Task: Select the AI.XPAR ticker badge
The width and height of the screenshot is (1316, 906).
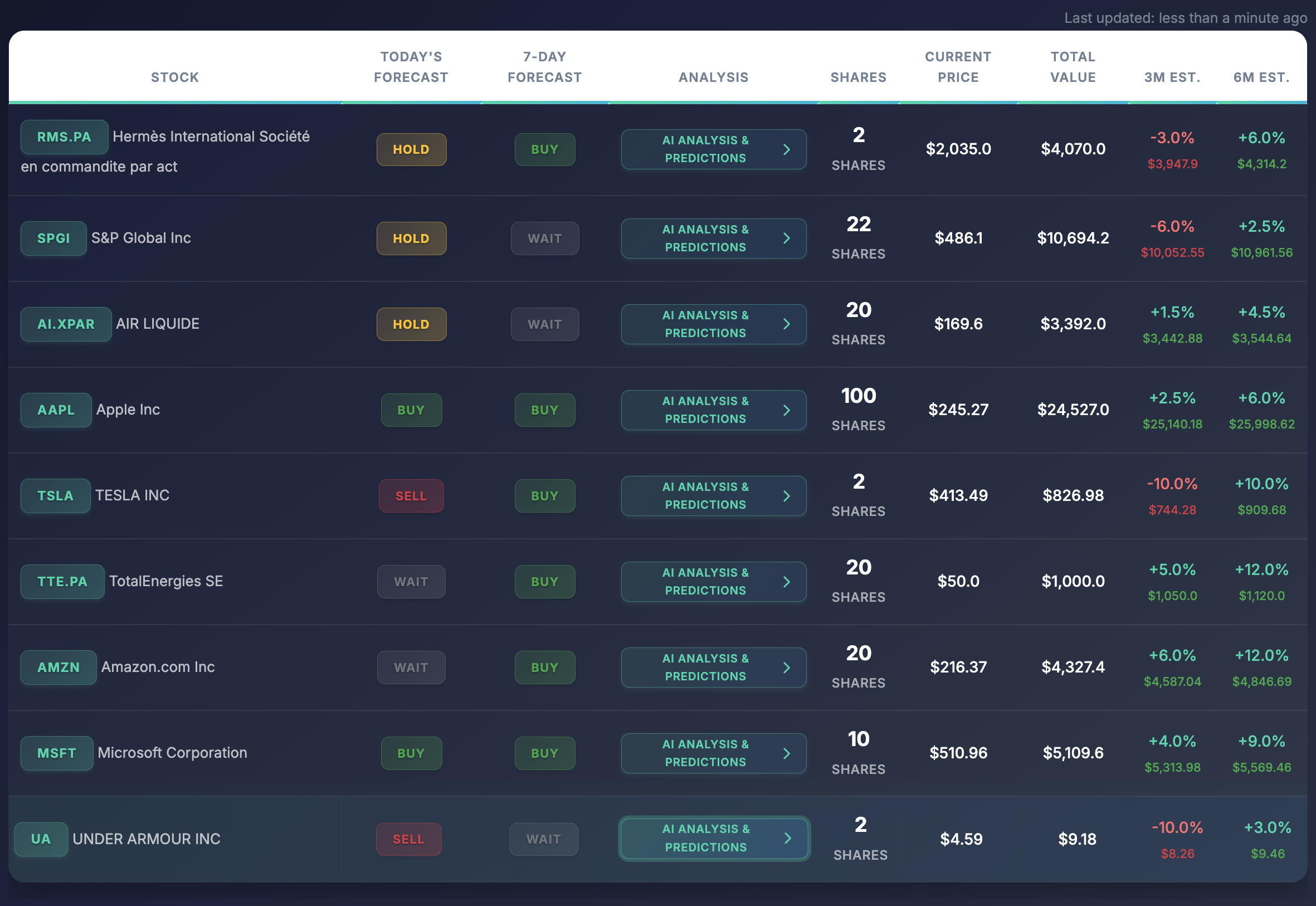Action: (66, 324)
